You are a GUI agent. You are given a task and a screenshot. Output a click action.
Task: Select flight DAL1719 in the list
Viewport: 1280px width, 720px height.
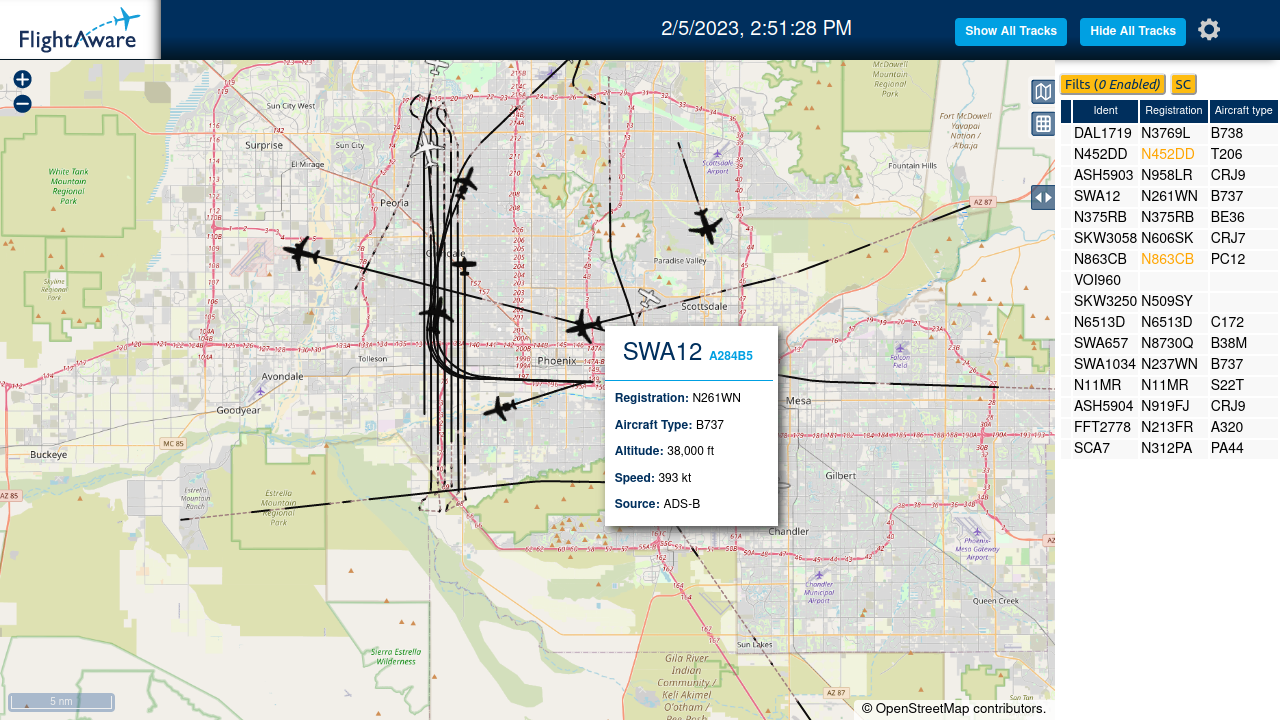click(1103, 133)
